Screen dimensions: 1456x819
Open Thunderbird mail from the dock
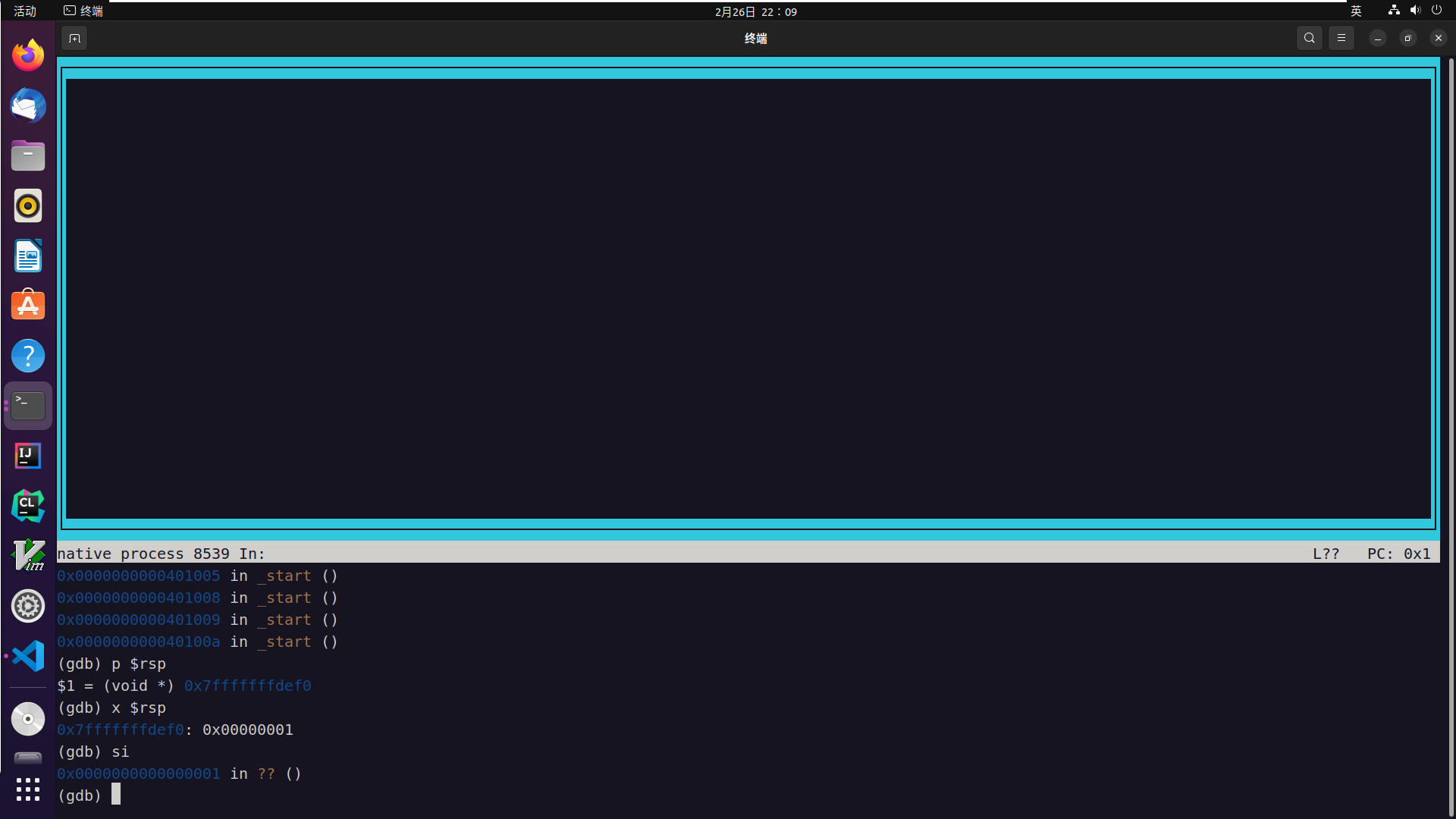click(x=28, y=105)
